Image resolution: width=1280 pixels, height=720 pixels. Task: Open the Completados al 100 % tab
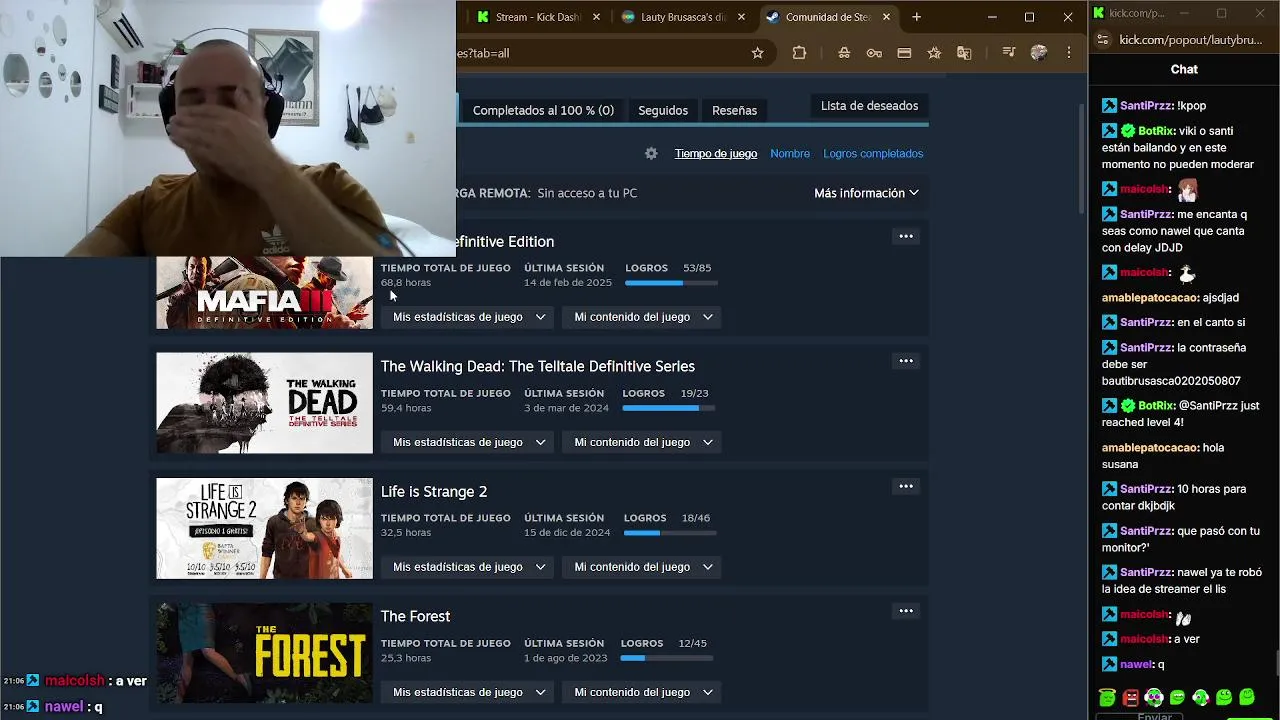(543, 110)
